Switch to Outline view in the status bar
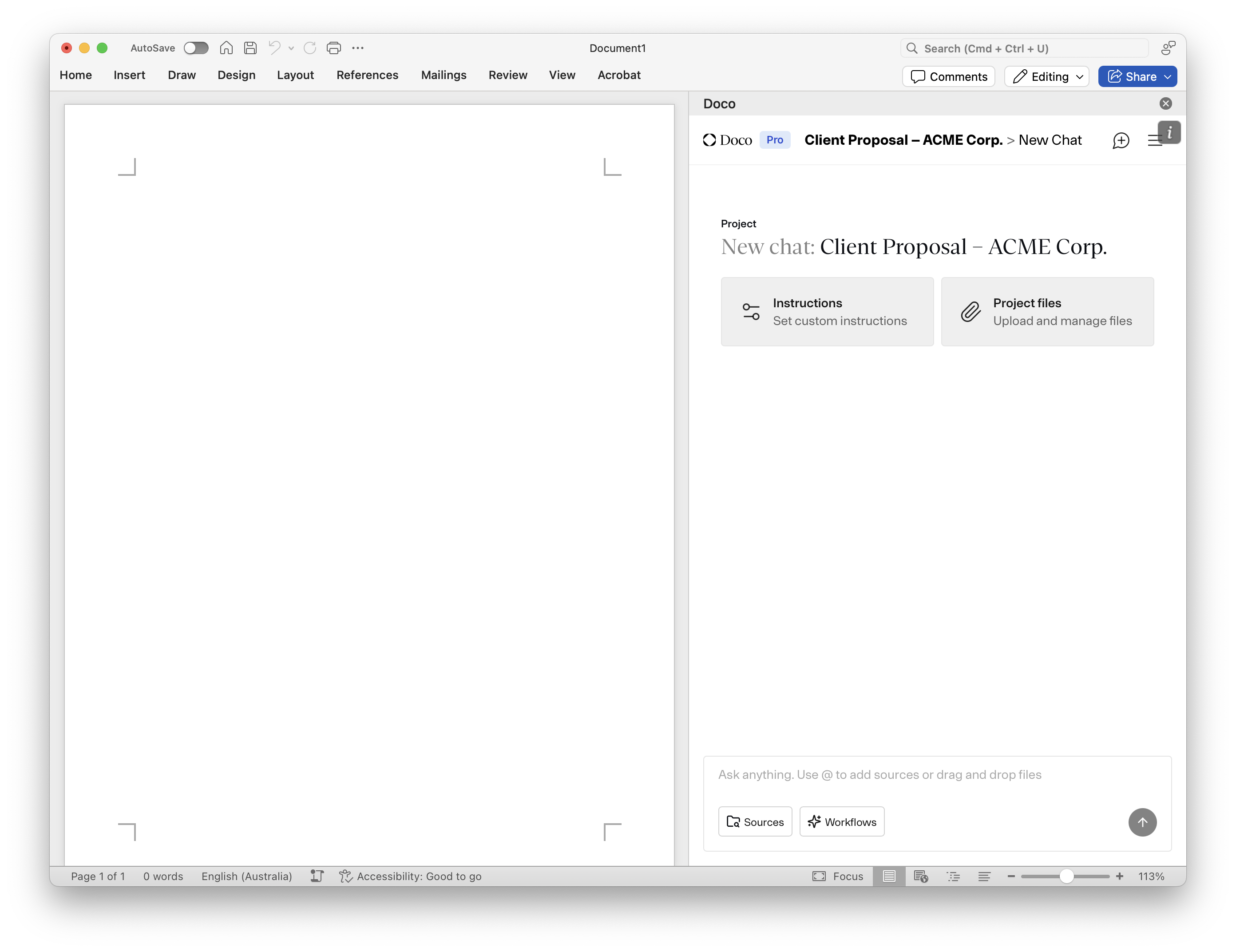The height and width of the screenshot is (952, 1236). point(954,876)
